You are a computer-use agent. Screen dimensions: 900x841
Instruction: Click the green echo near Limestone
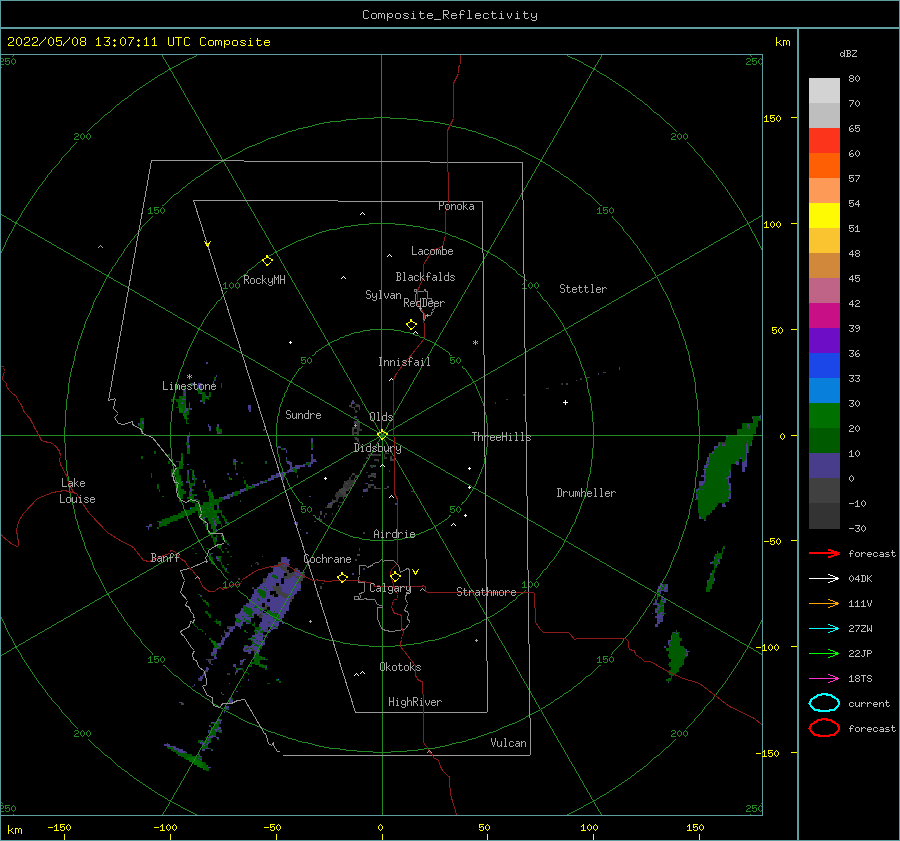tap(184, 405)
